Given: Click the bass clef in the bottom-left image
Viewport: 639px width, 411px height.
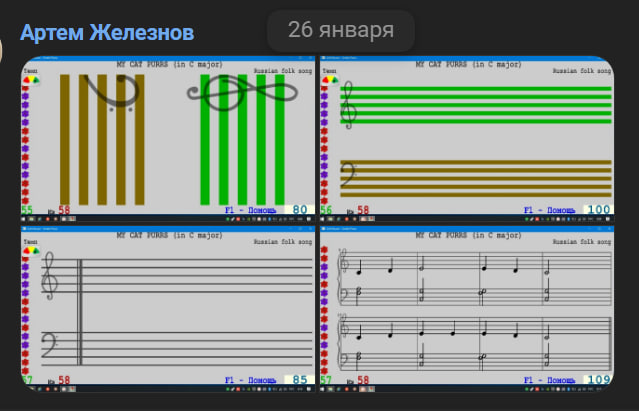Looking at the screenshot, I should (x=51, y=346).
